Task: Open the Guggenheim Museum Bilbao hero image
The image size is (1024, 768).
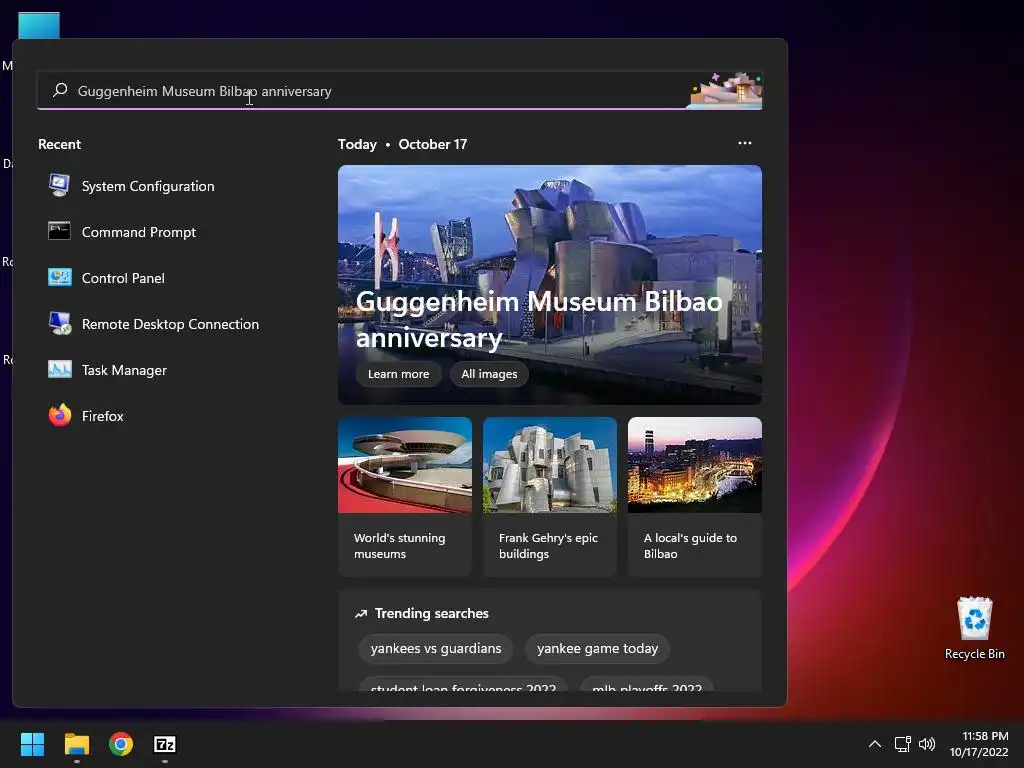Action: [549, 284]
